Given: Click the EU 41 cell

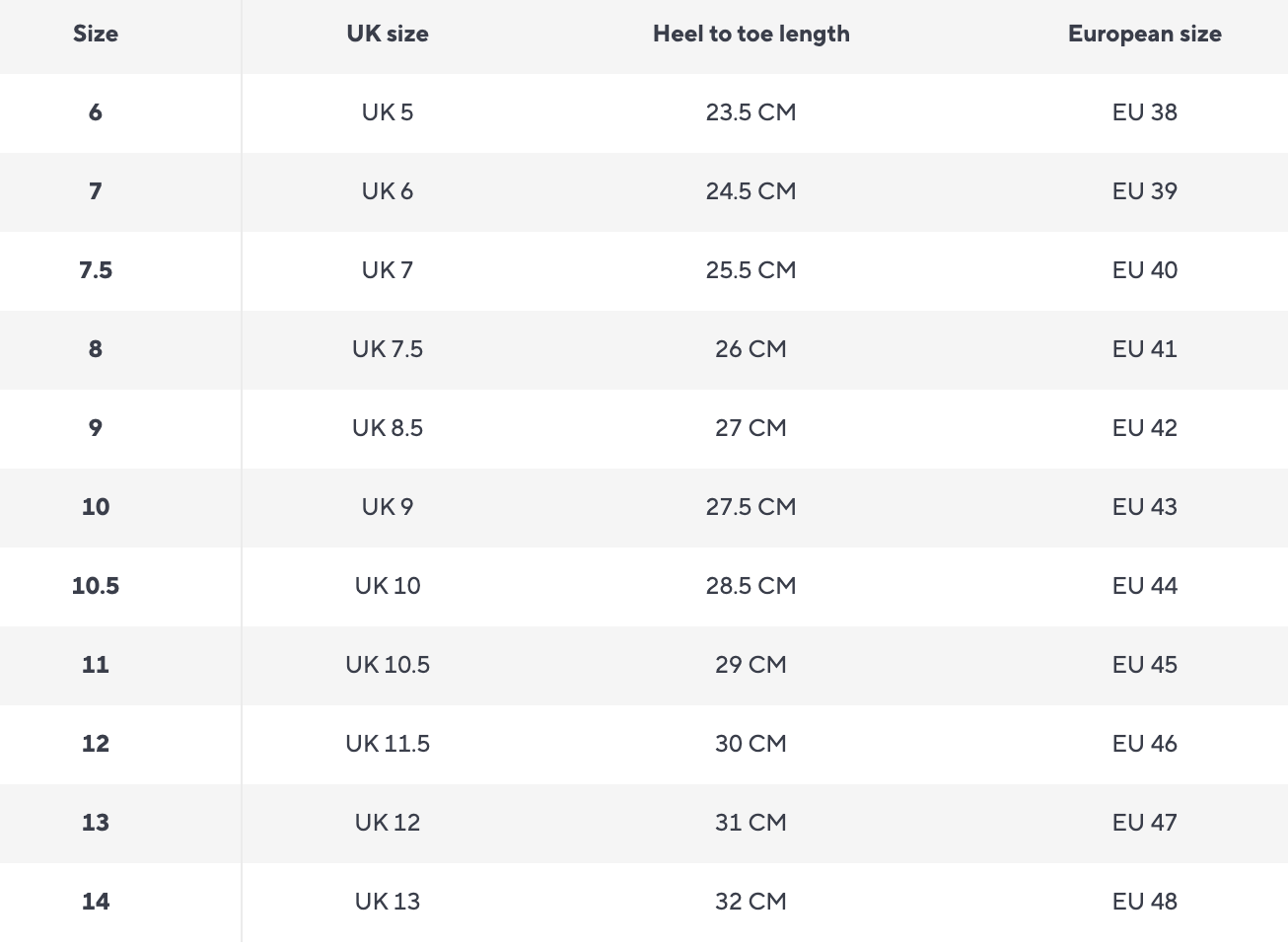Looking at the screenshot, I should click(1144, 349).
